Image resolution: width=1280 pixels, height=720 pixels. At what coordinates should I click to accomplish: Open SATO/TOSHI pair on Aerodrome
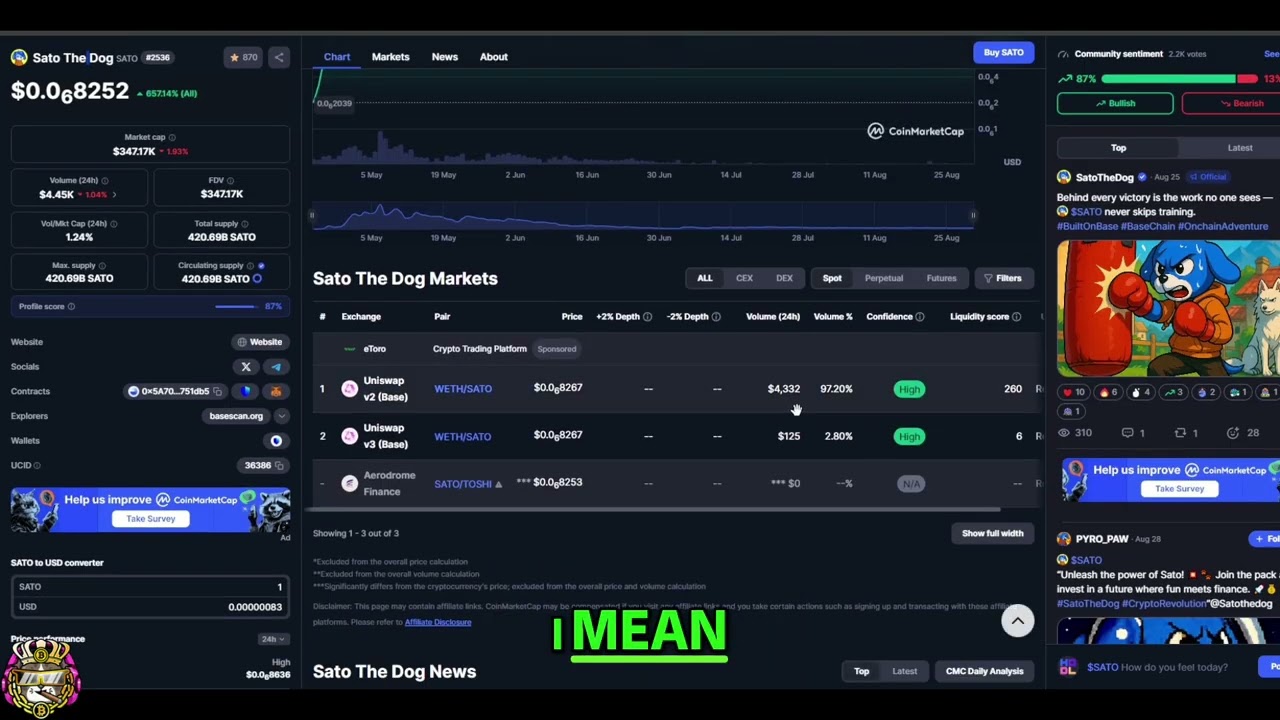pos(463,484)
